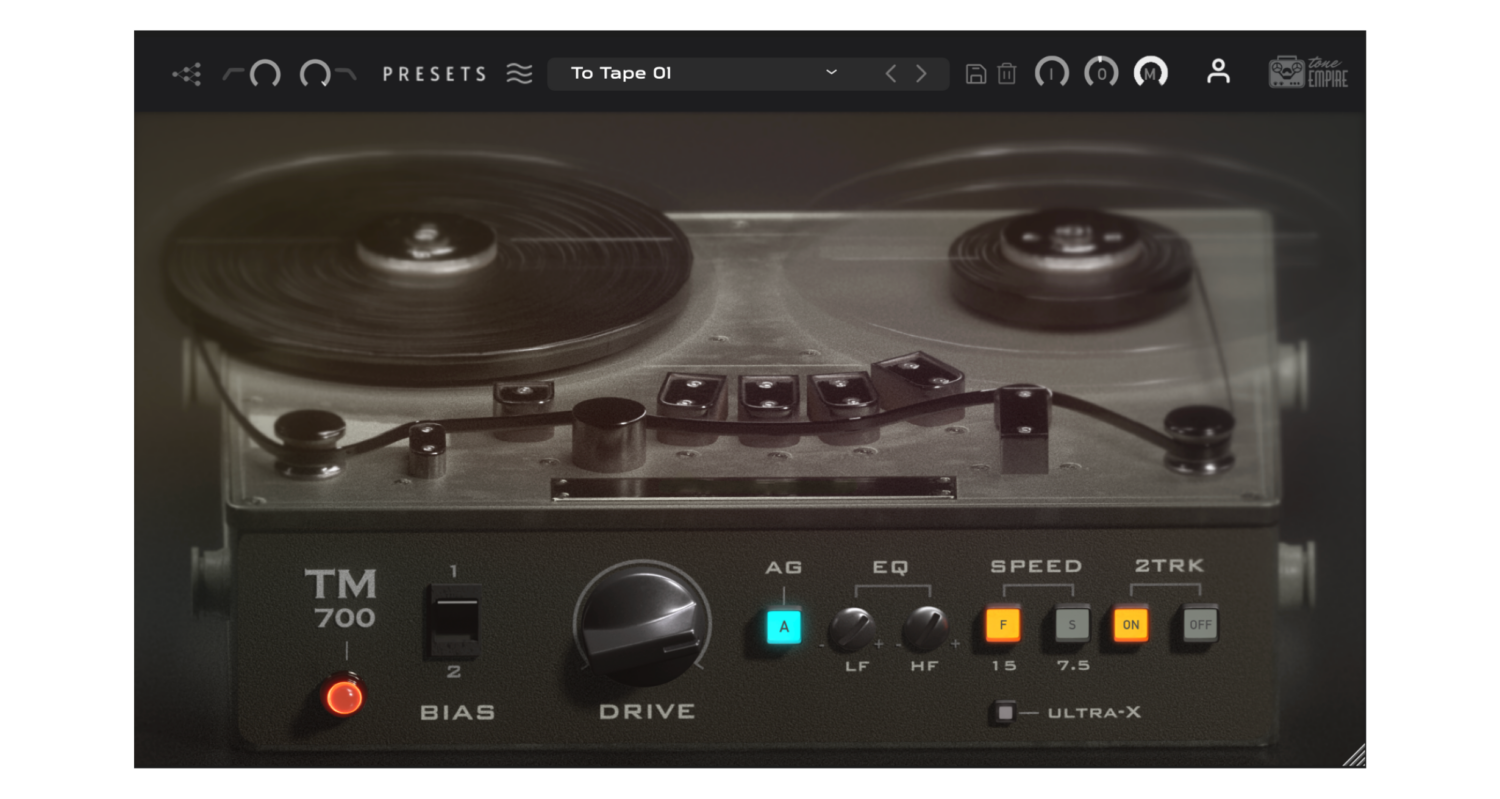Delete the preset using the trash icon
1500x799 pixels.
(x=1006, y=73)
